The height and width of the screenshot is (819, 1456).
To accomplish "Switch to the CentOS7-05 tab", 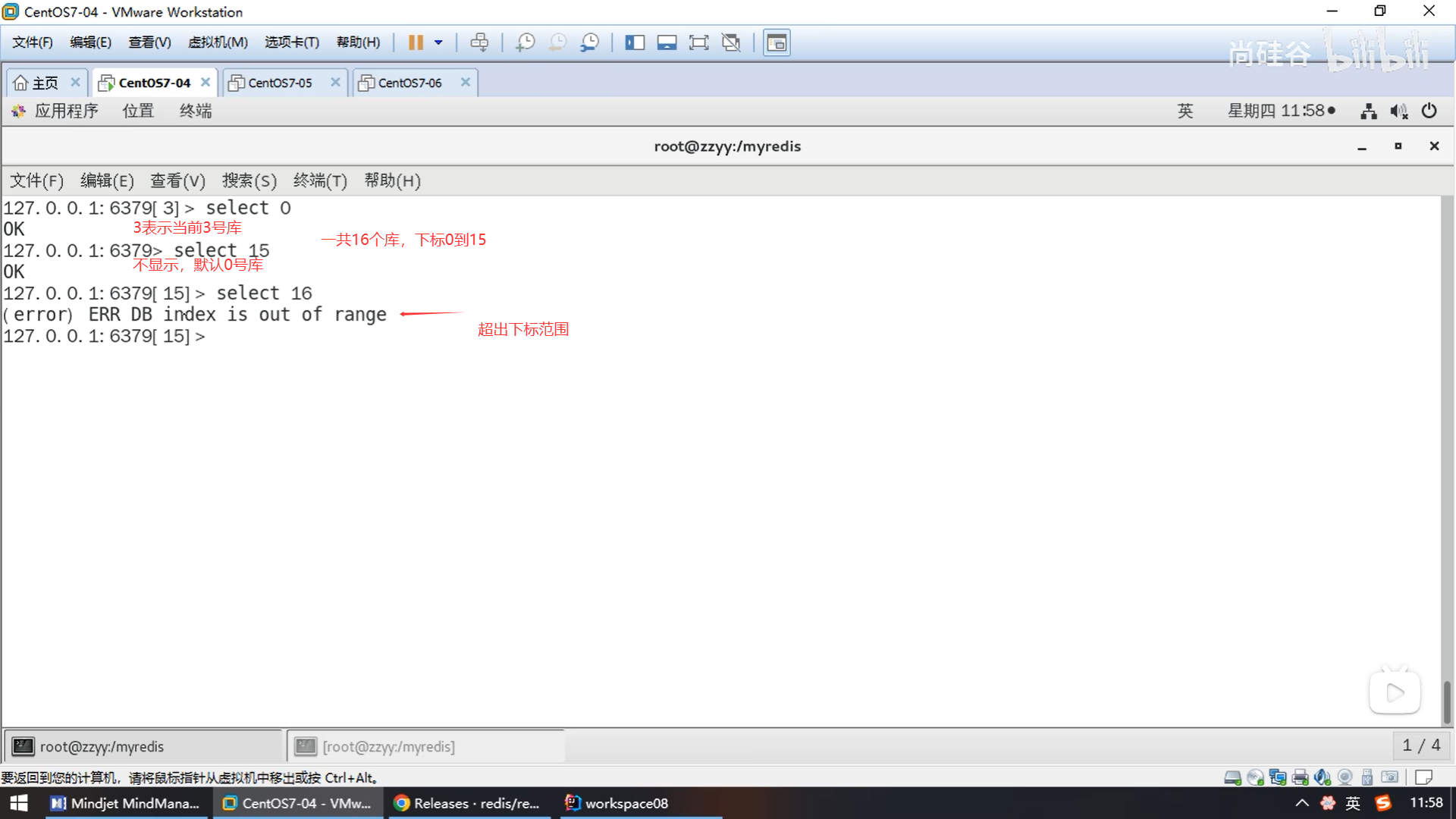I will tap(279, 83).
